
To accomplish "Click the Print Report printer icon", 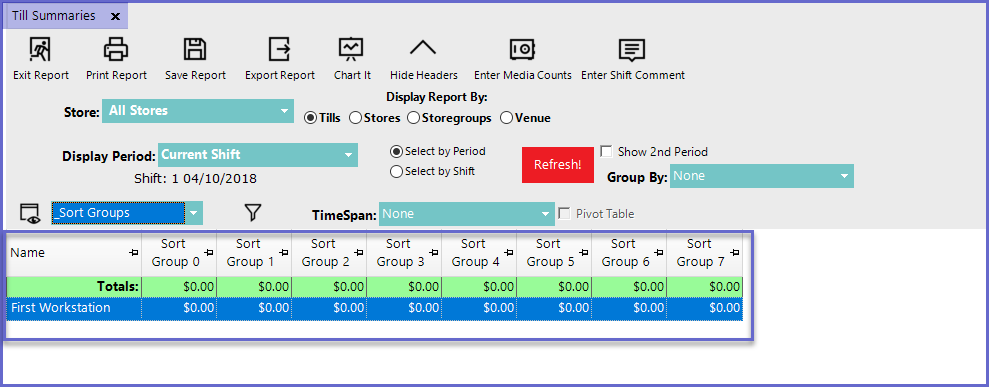I will 116,49.
